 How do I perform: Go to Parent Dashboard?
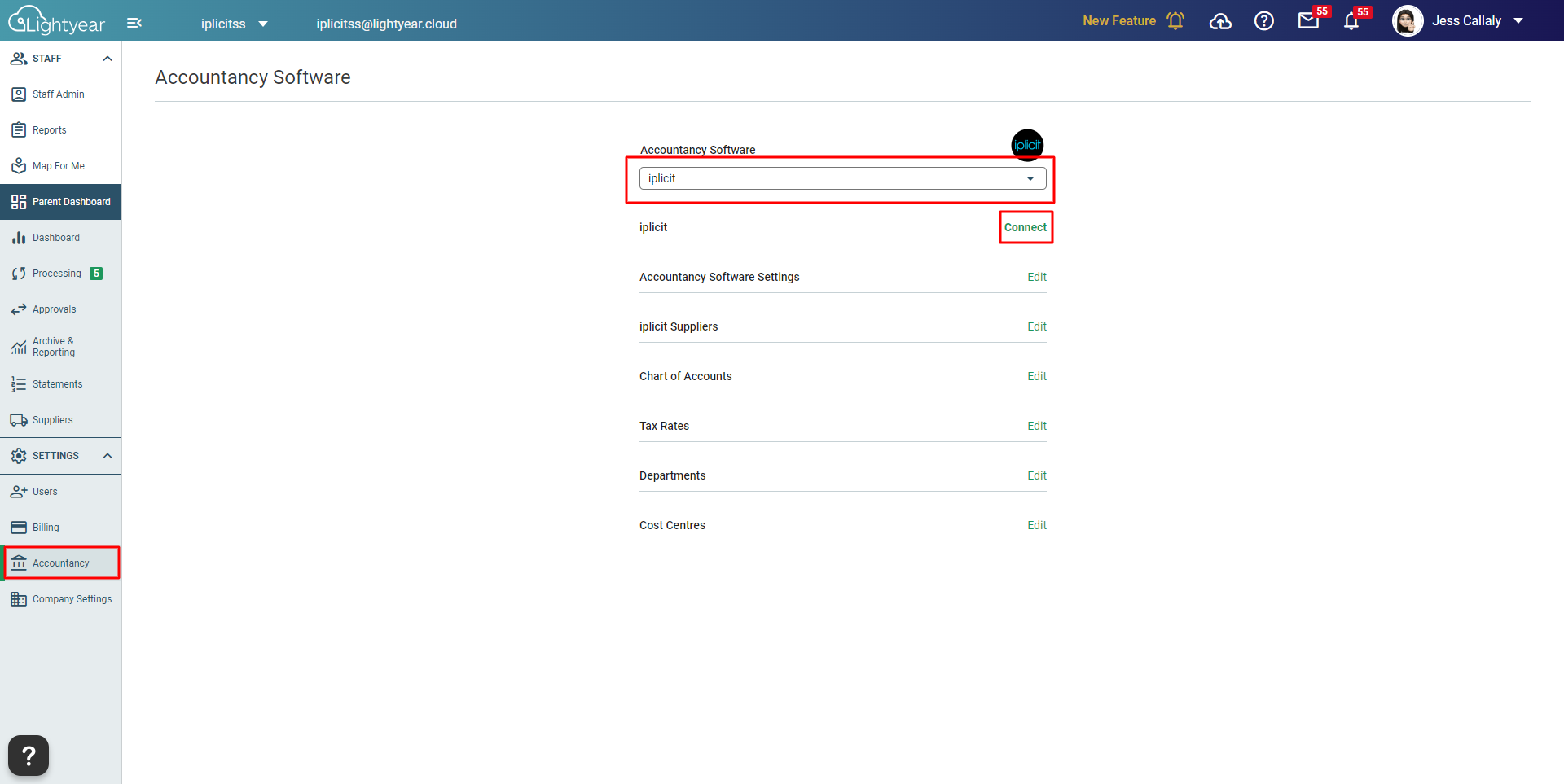(61, 202)
